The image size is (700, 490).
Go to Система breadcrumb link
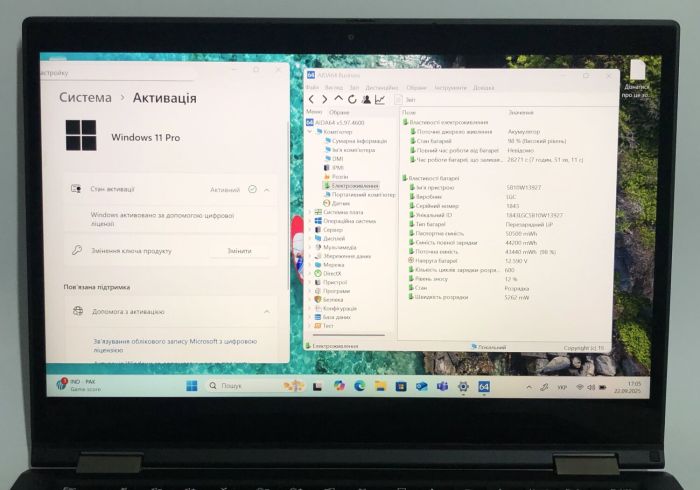pyautogui.click(x=85, y=98)
